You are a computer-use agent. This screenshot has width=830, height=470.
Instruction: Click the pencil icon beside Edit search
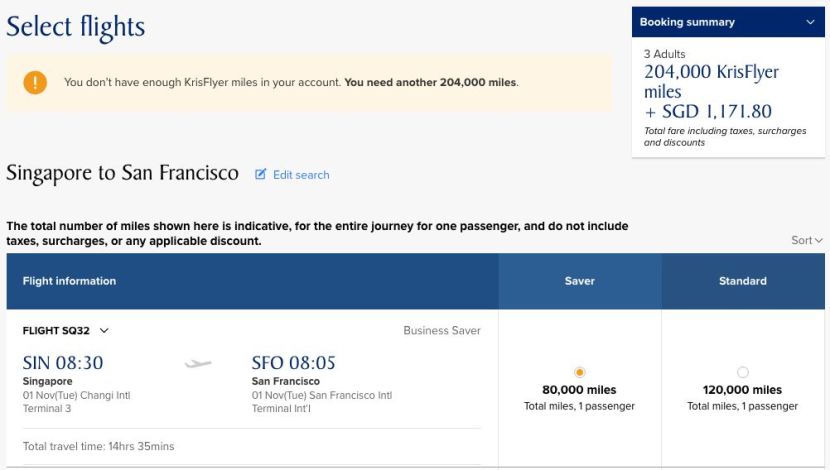tap(261, 175)
